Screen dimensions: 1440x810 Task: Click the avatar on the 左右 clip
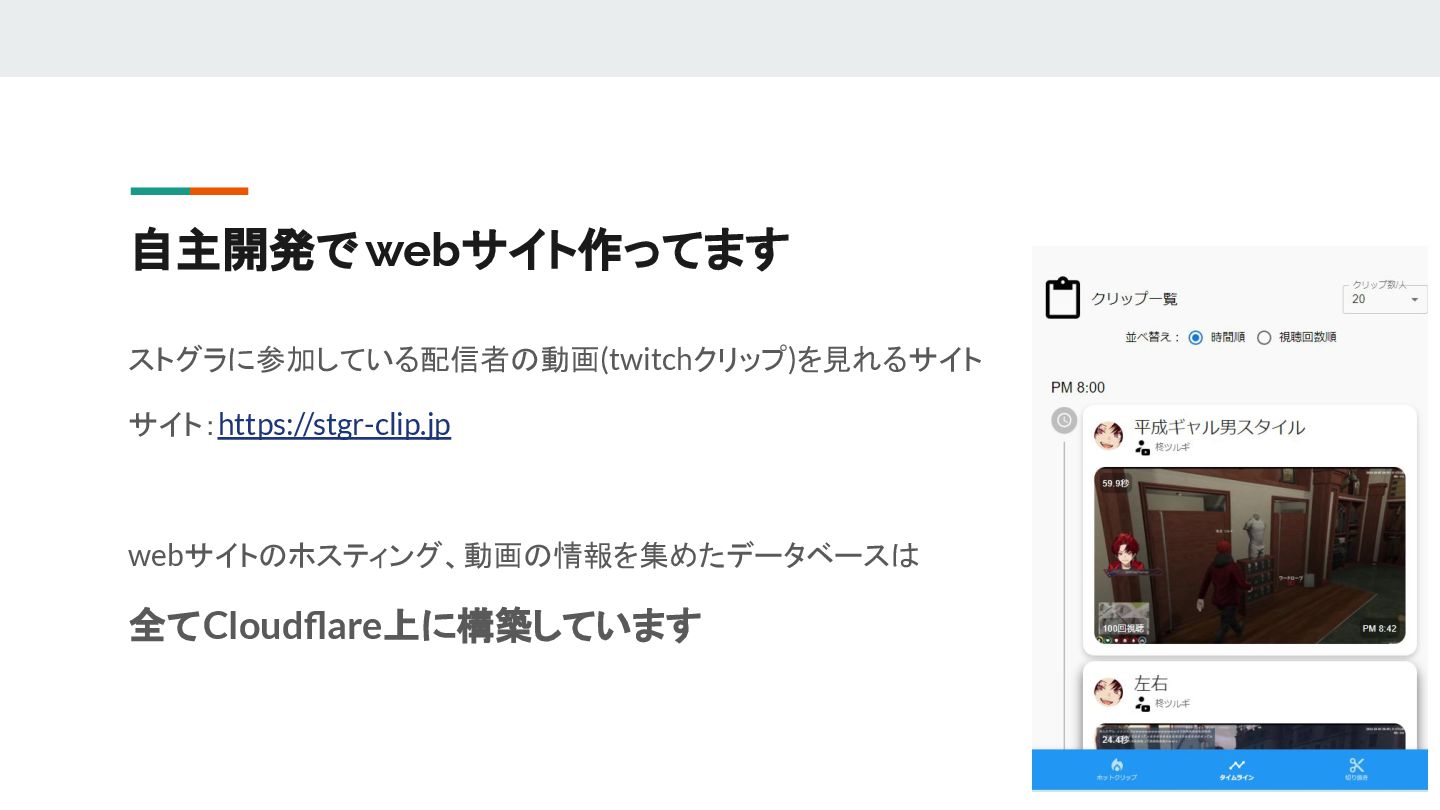click(x=1108, y=692)
